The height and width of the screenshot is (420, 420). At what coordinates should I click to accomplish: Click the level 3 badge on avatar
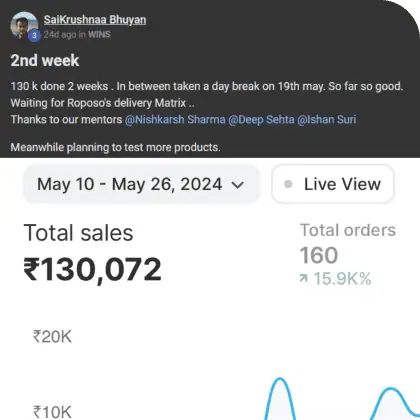pos(34,36)
